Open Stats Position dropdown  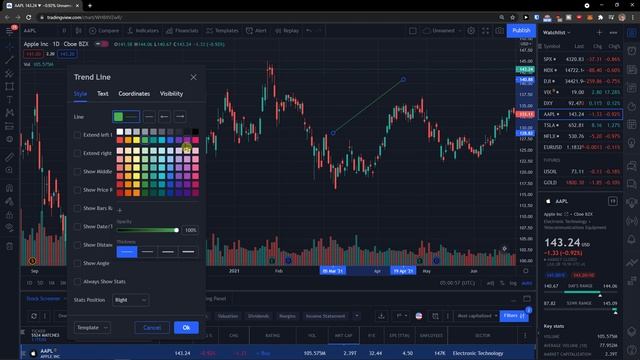coord(131,300)
